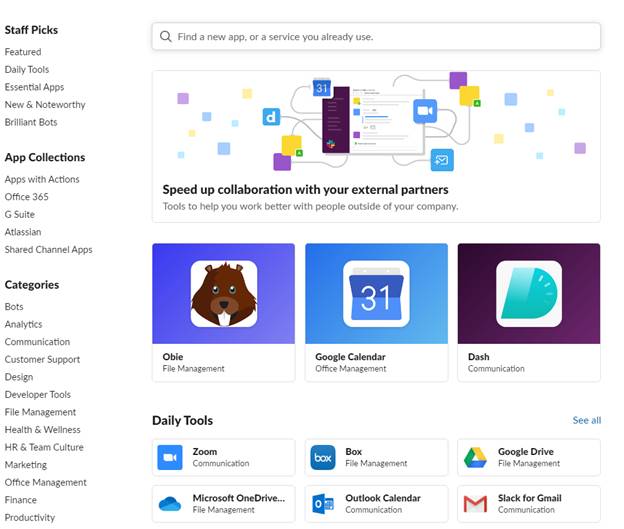The width and height of the screenshot is (624, 529).
Task: Browse Brilliant Bots
Action: [31, 122]
